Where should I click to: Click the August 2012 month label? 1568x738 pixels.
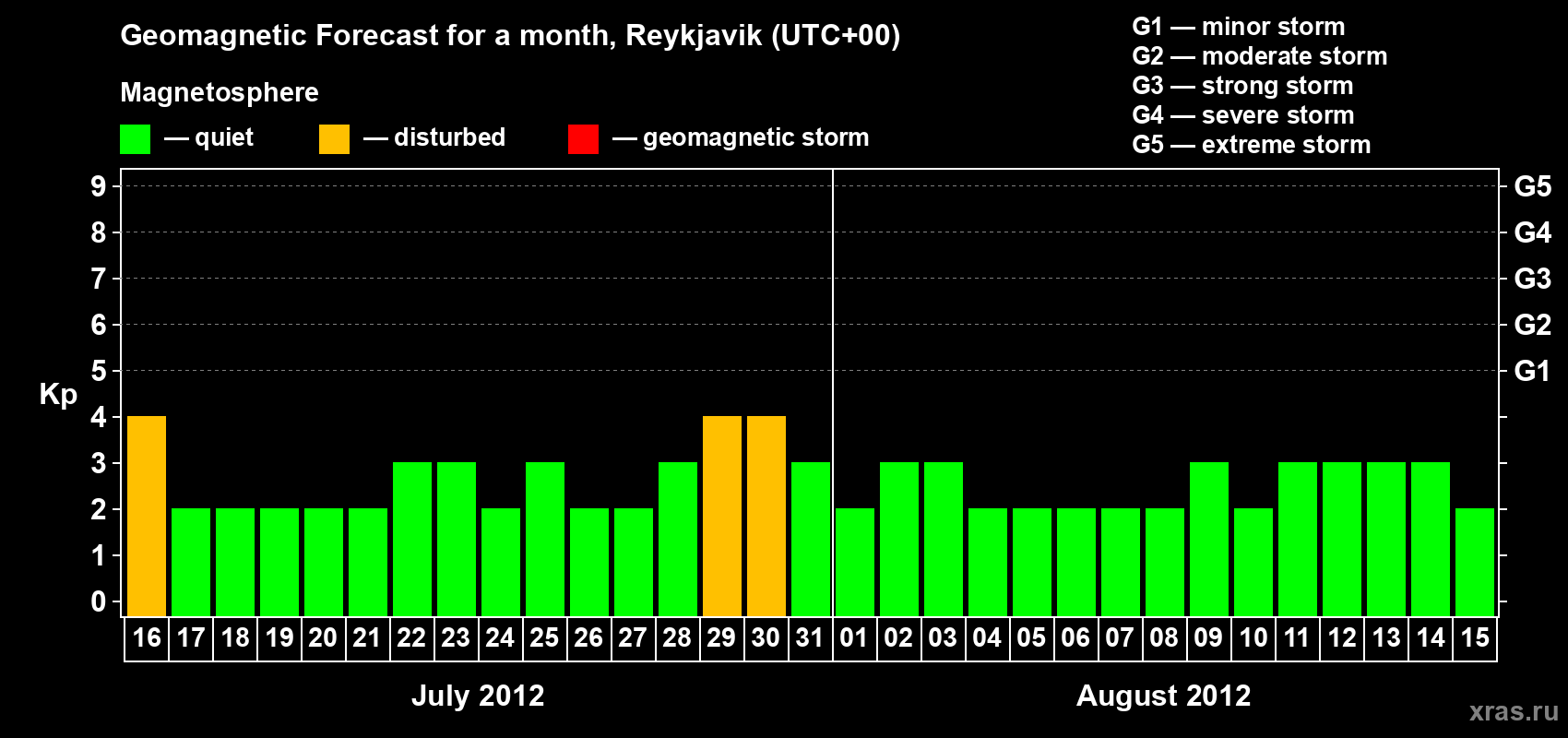coord(1164,696)
